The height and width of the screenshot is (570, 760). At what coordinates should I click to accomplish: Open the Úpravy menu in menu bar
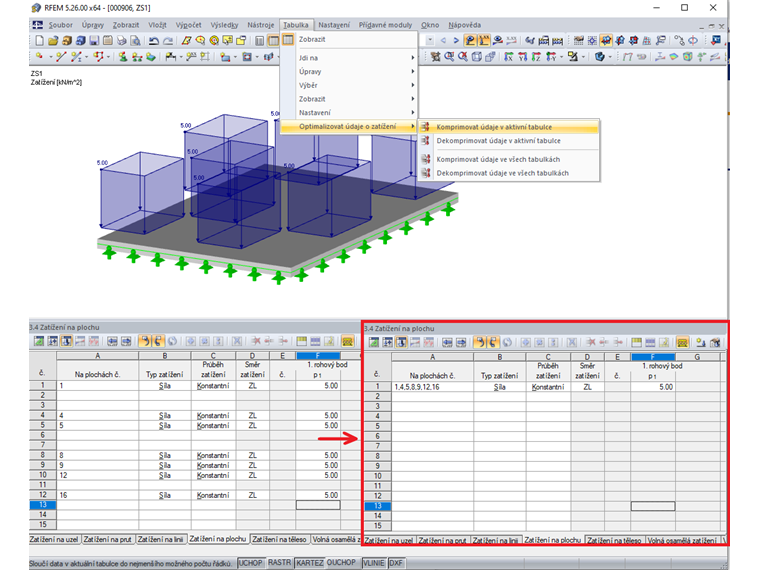coord(93,25)
